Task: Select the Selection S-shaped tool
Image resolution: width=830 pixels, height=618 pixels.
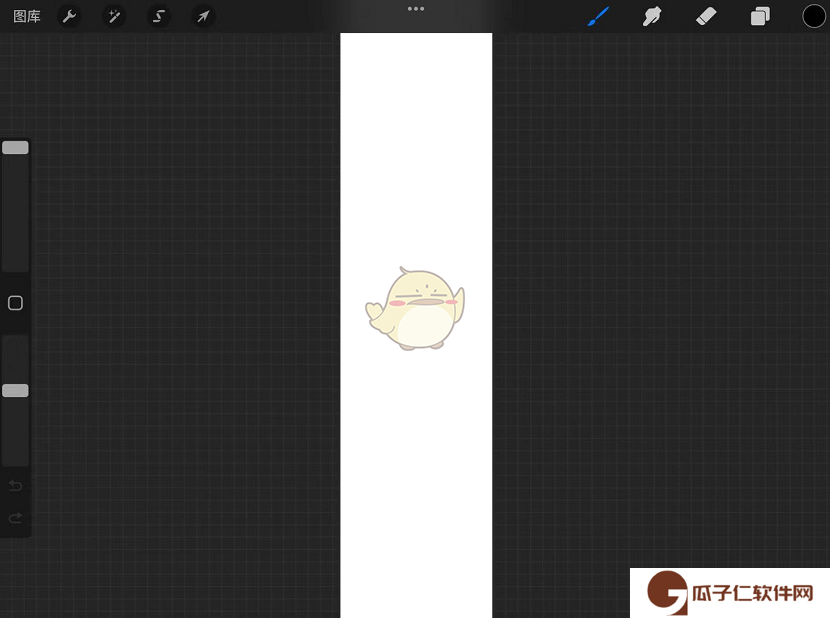Action: point(158,16)
